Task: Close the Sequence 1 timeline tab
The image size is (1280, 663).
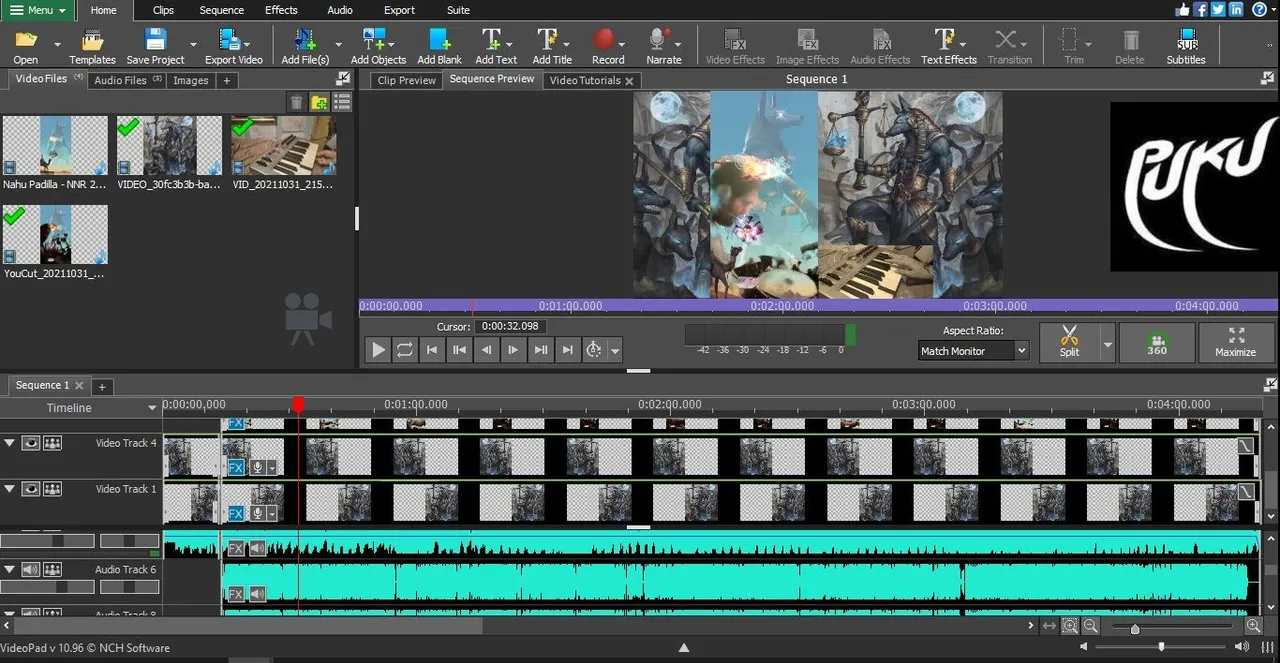Action: [x=79, y=385]
